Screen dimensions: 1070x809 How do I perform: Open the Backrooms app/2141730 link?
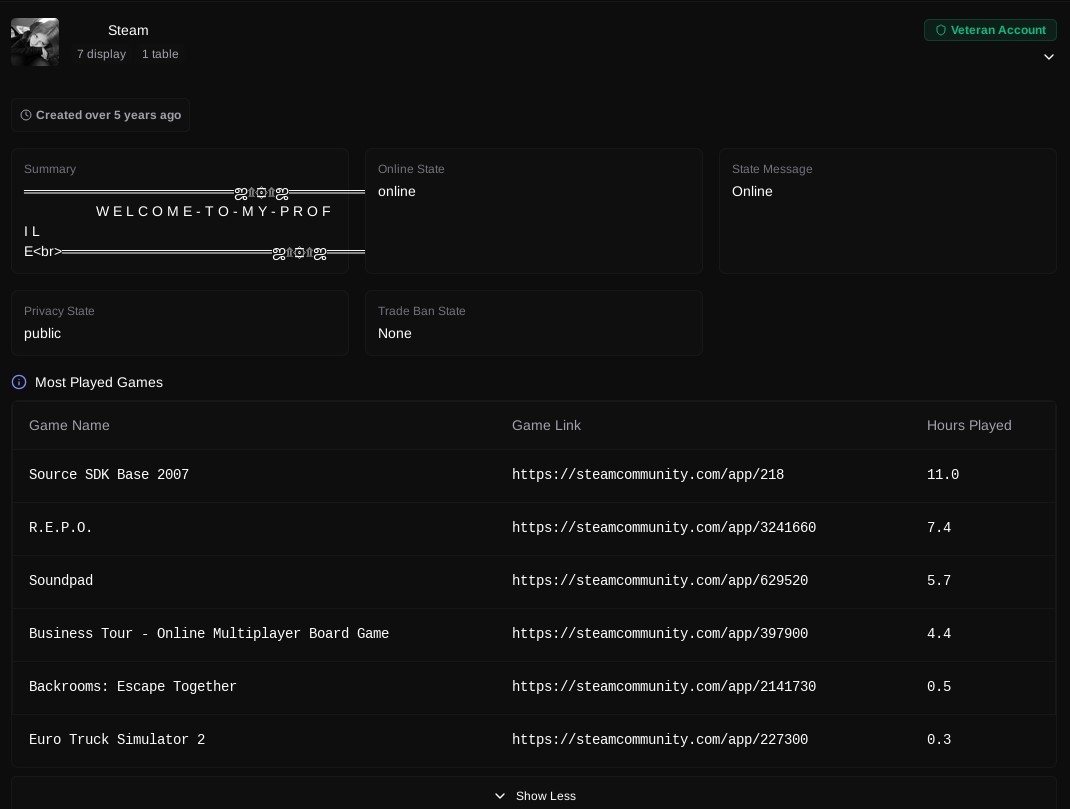click(664, 687)
